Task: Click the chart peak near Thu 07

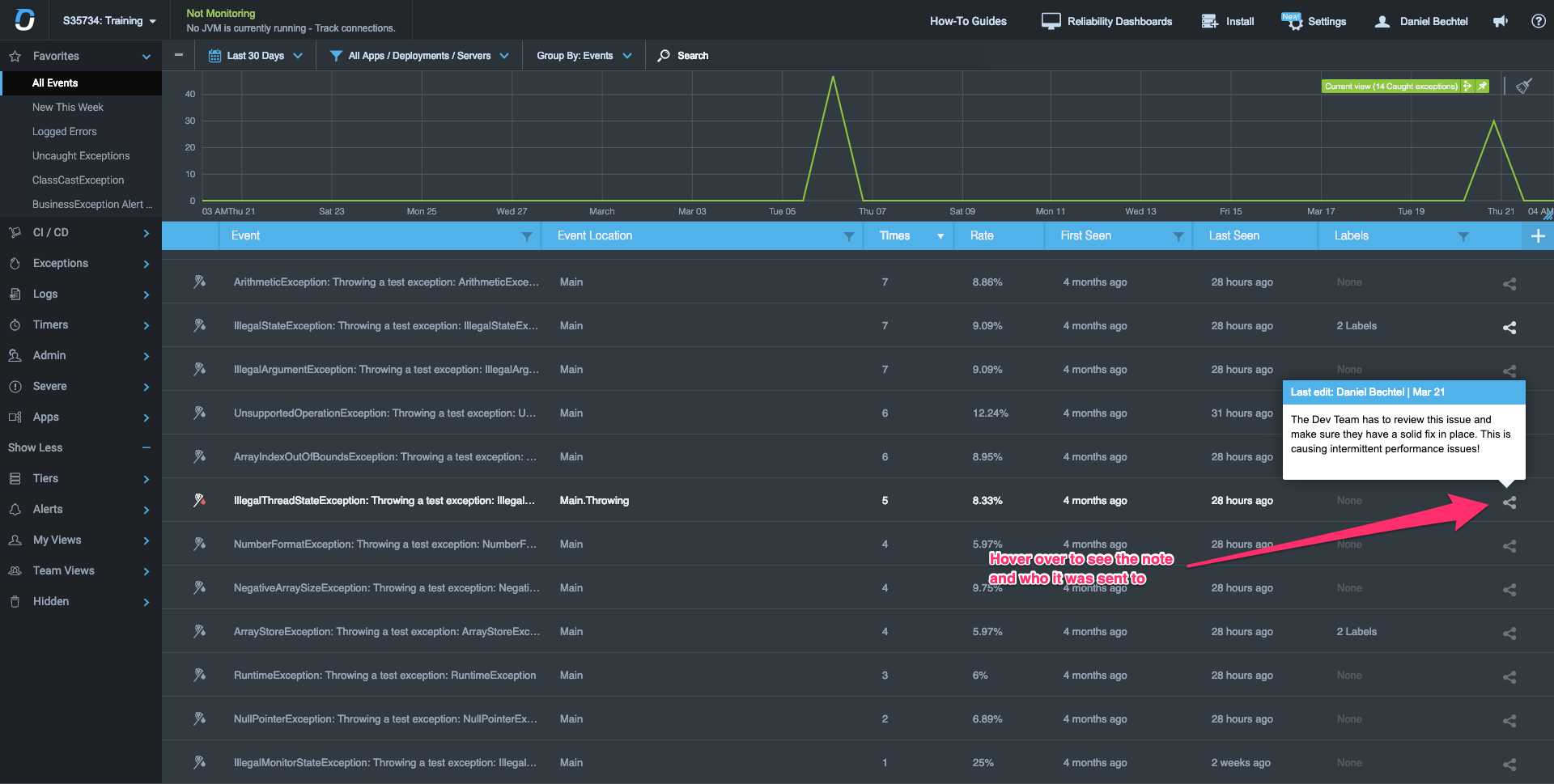Action: 833,77
